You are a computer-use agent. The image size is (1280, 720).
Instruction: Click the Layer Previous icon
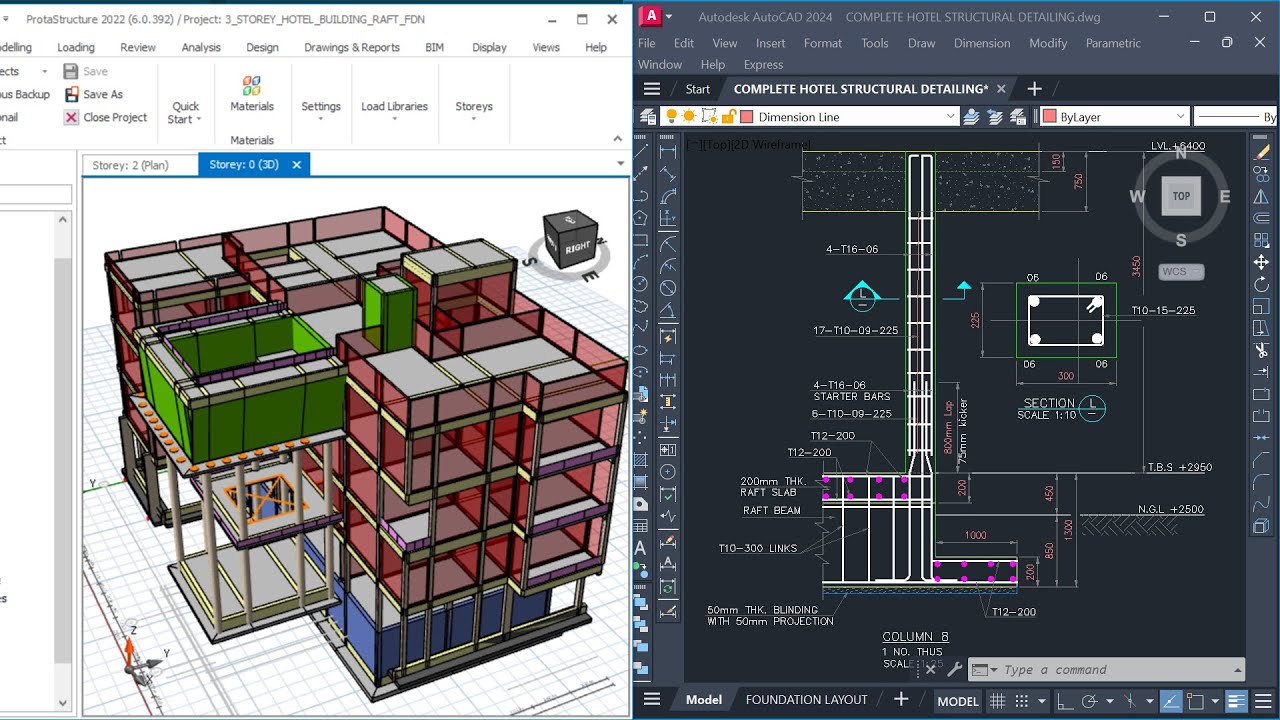click(994, 117)
